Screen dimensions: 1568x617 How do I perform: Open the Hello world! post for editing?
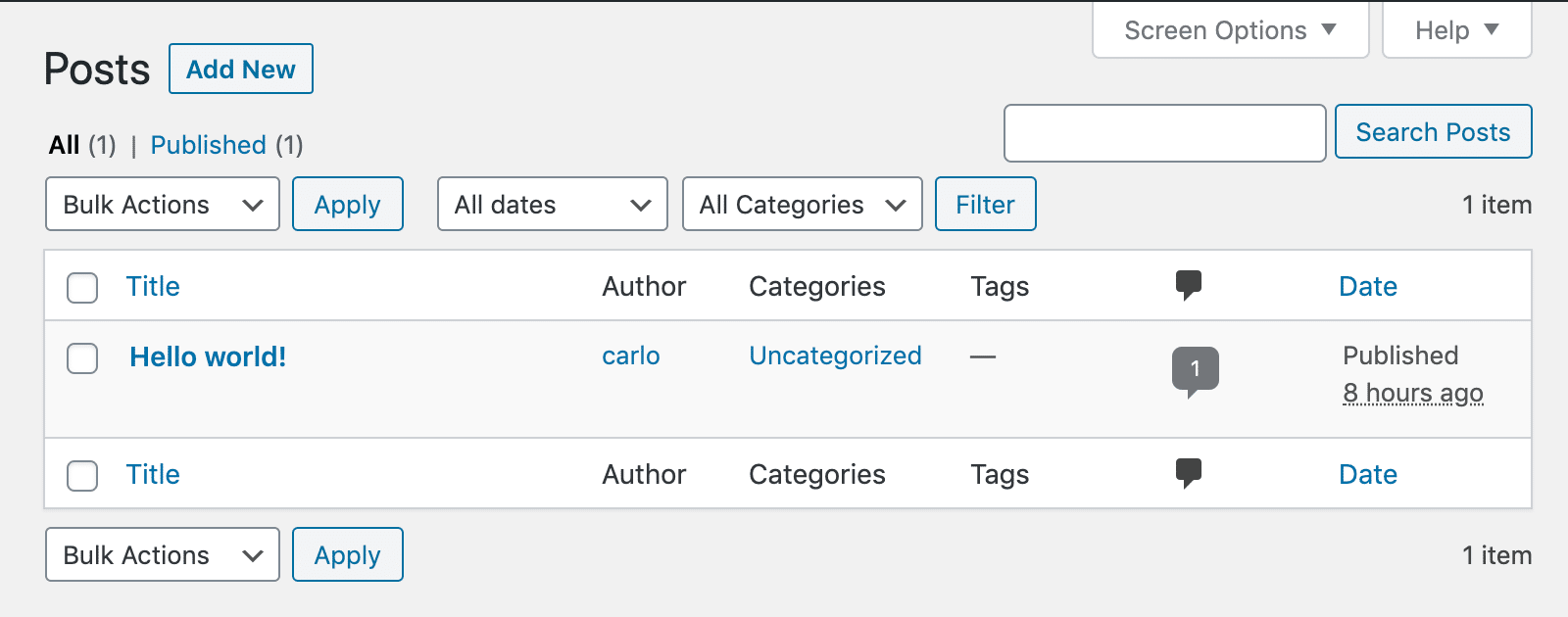pyautogui.click(x=208, y=356)
